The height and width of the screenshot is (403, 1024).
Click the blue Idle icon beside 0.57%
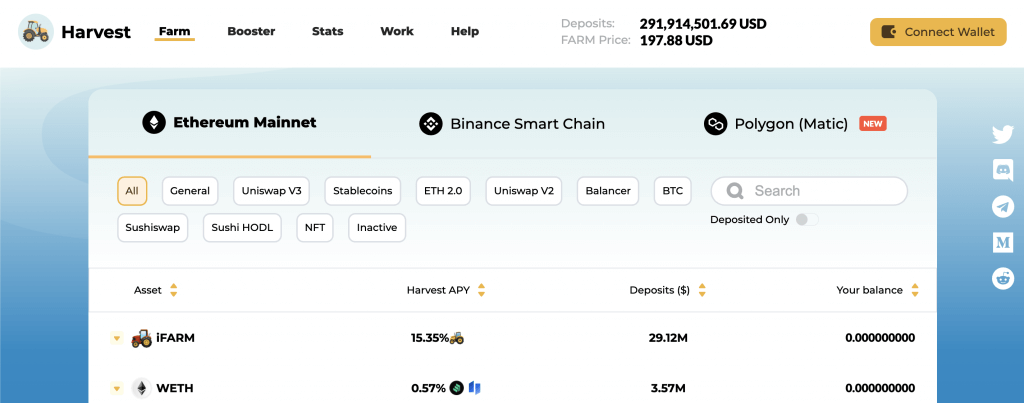pos(475,388)
